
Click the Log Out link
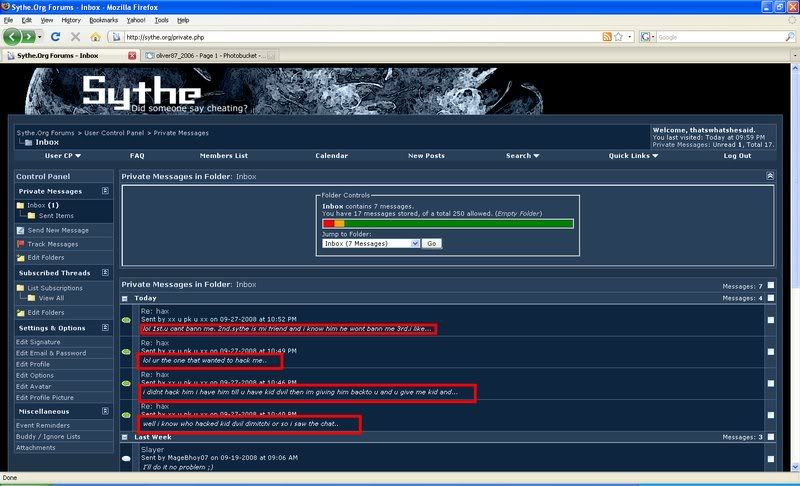(x=737, y=156)
